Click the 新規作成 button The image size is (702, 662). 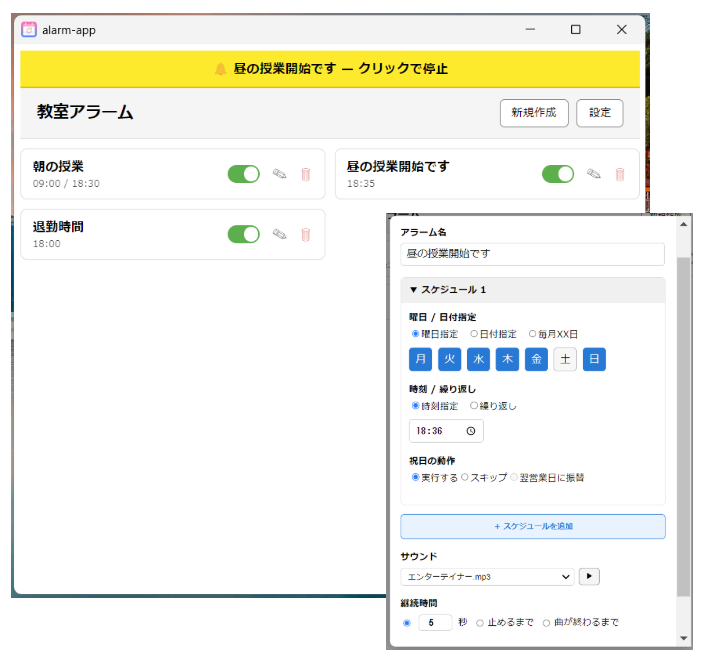(534, 113)
